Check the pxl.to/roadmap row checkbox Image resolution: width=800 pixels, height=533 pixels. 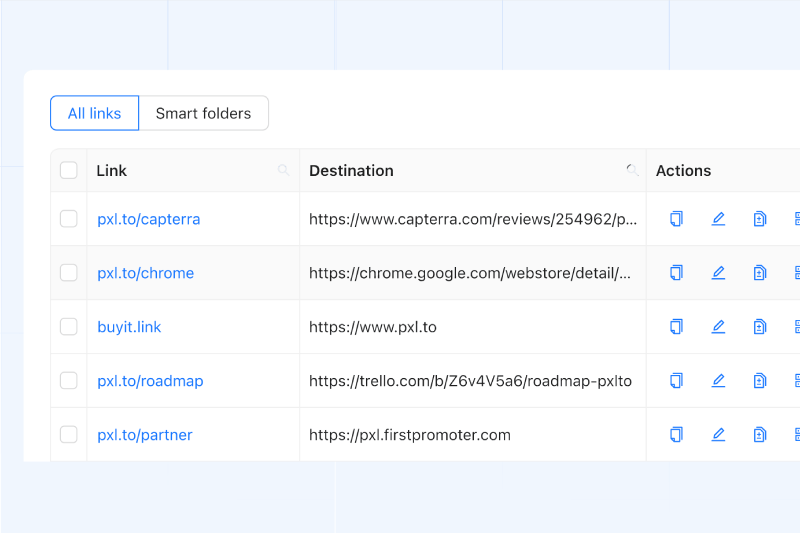pyautogui.click(x=69, y=380)
